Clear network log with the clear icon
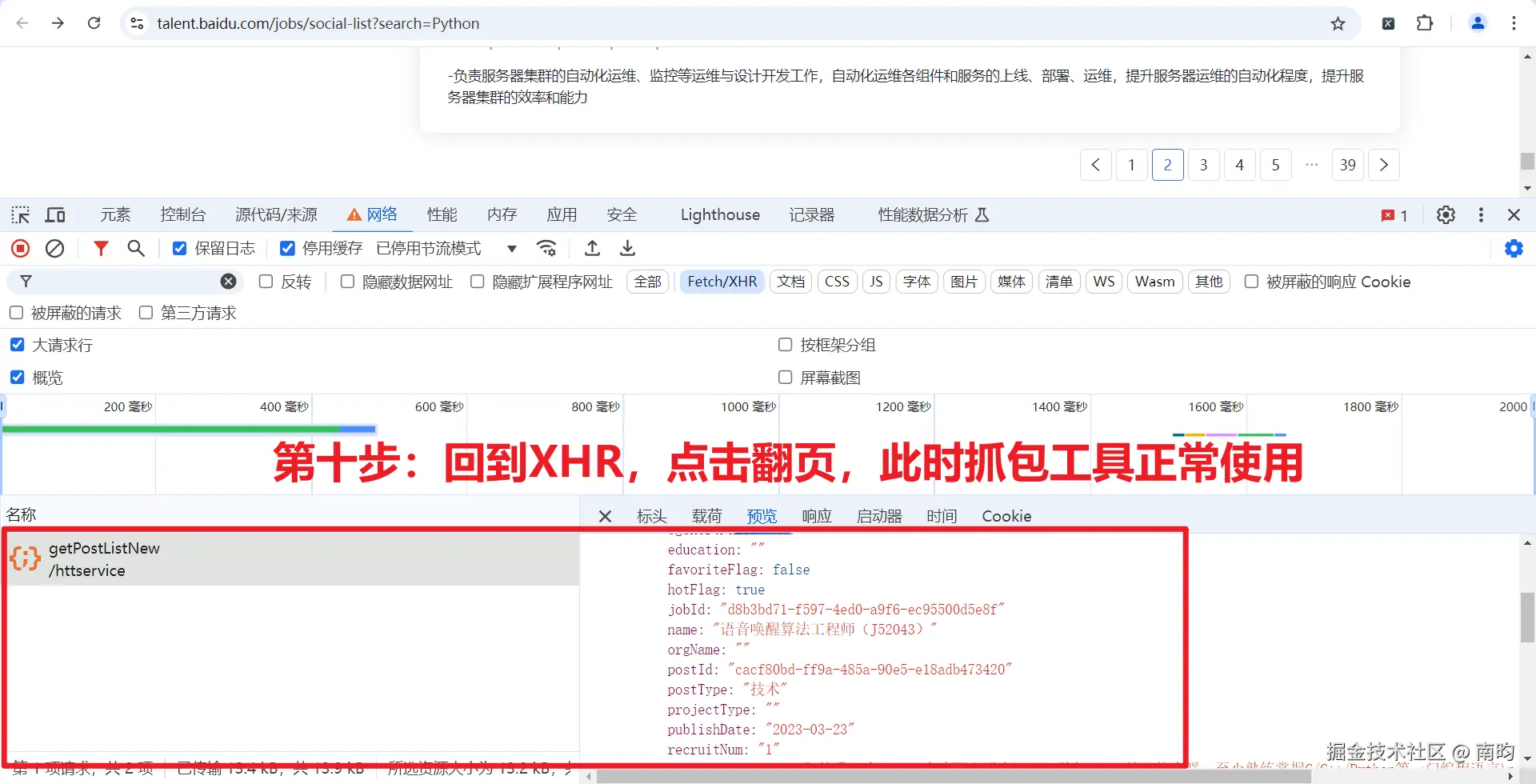 point(54,248)
